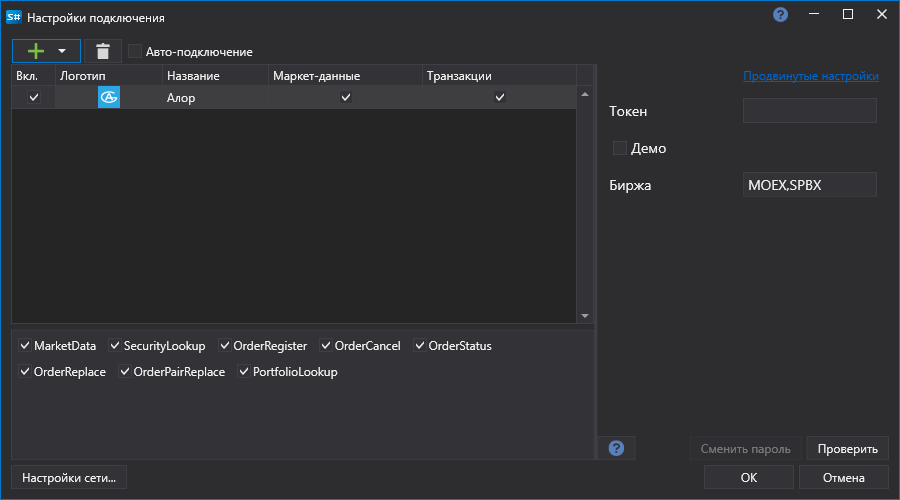Click the help icon beside Сменить пароль
Image resolution: width=900 pixels, height=500 pixels.
[x=616, y=448]
